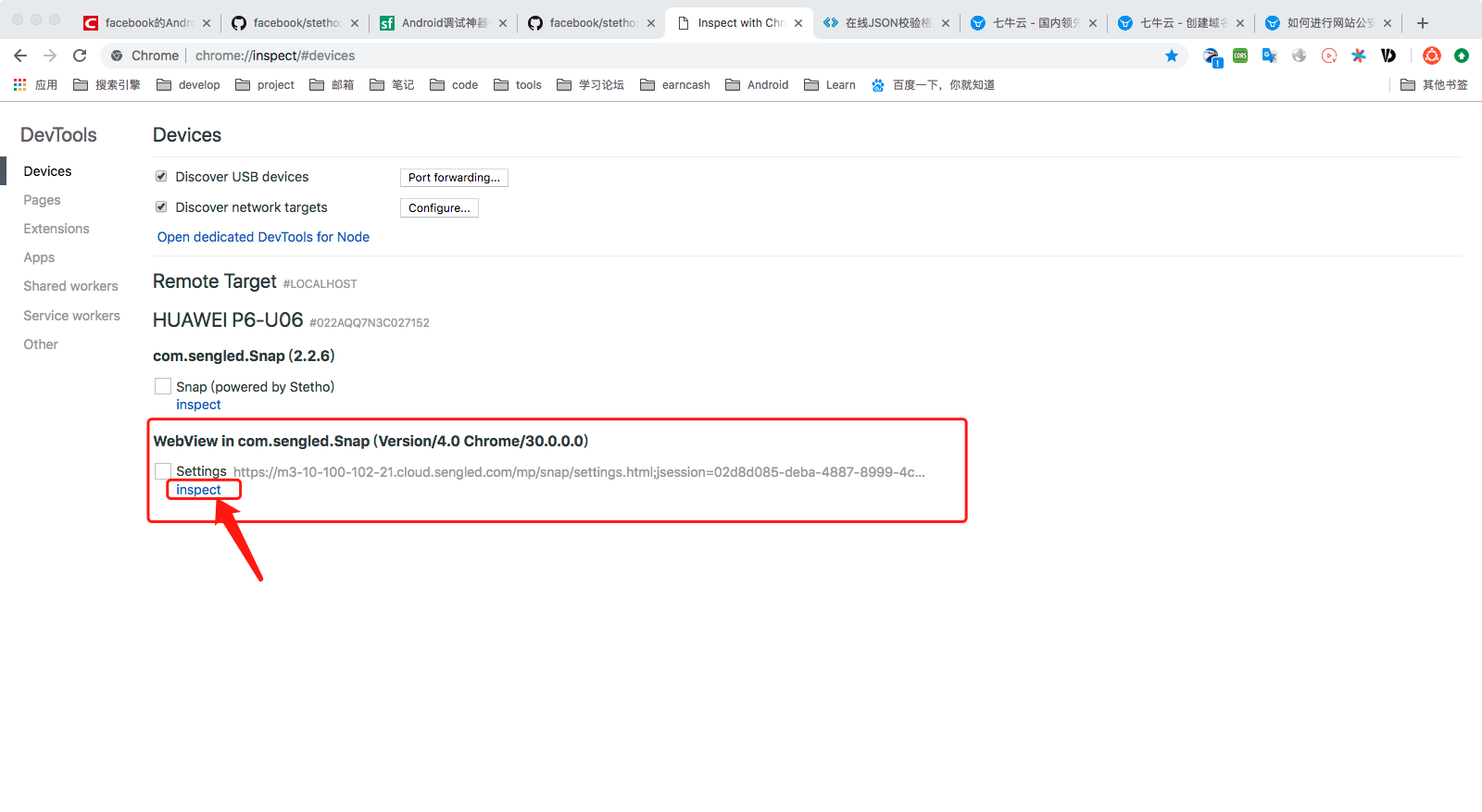1482x812 pixels.
Task: Select Extensions in DevTools sidebar
Action: pyautogui.click(x=57, y=229)
